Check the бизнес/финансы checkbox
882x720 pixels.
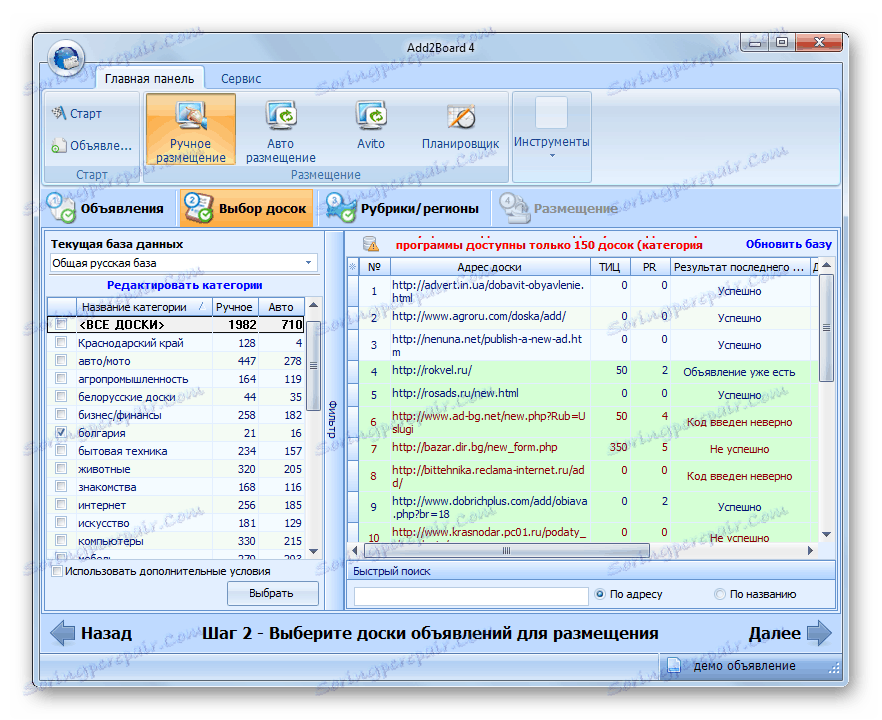61,415
